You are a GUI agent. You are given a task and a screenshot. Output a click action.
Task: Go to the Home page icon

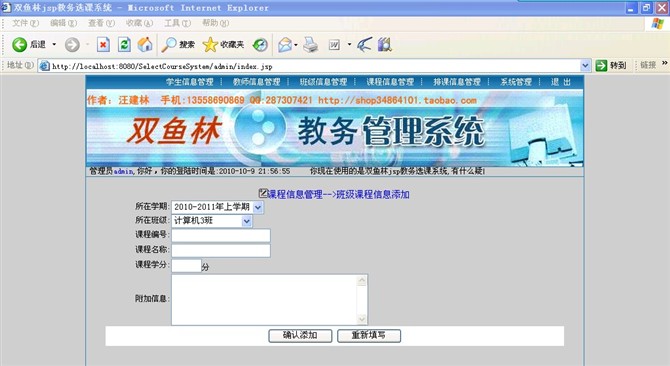point(145,44)
